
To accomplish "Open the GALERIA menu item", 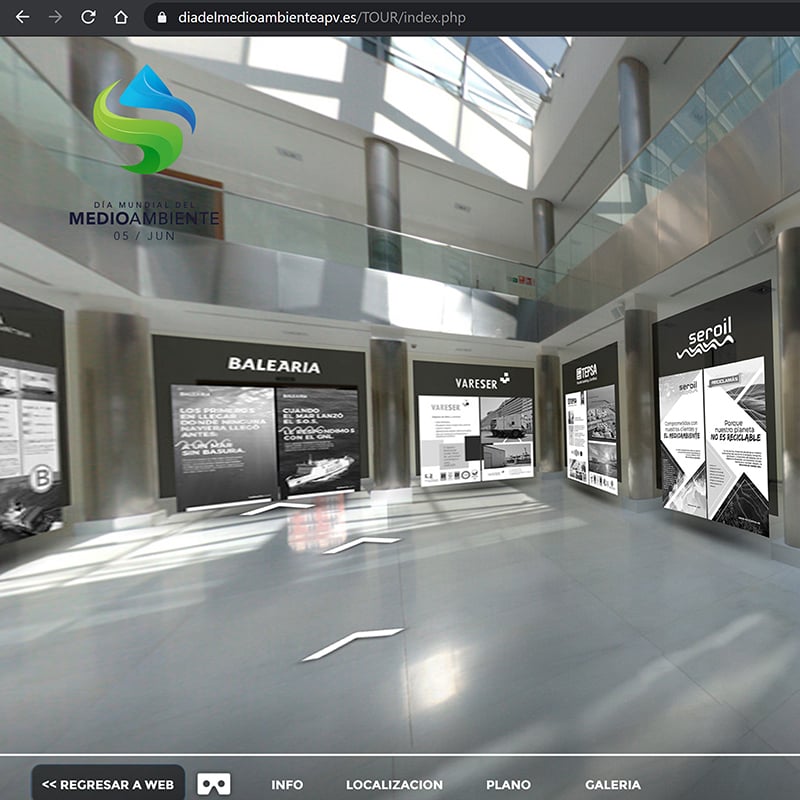I will 612,785.
